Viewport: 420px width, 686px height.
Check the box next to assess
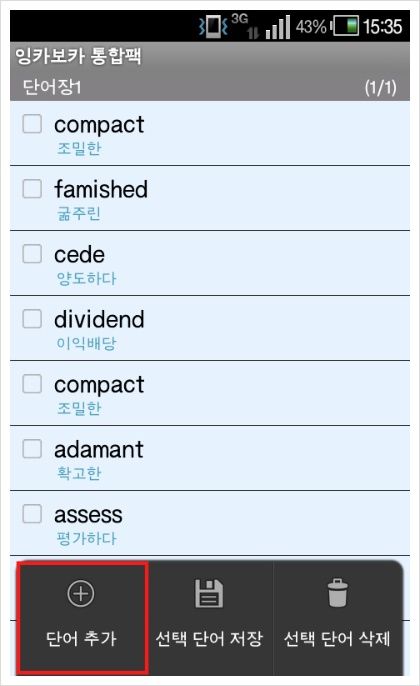pos(32,514)
